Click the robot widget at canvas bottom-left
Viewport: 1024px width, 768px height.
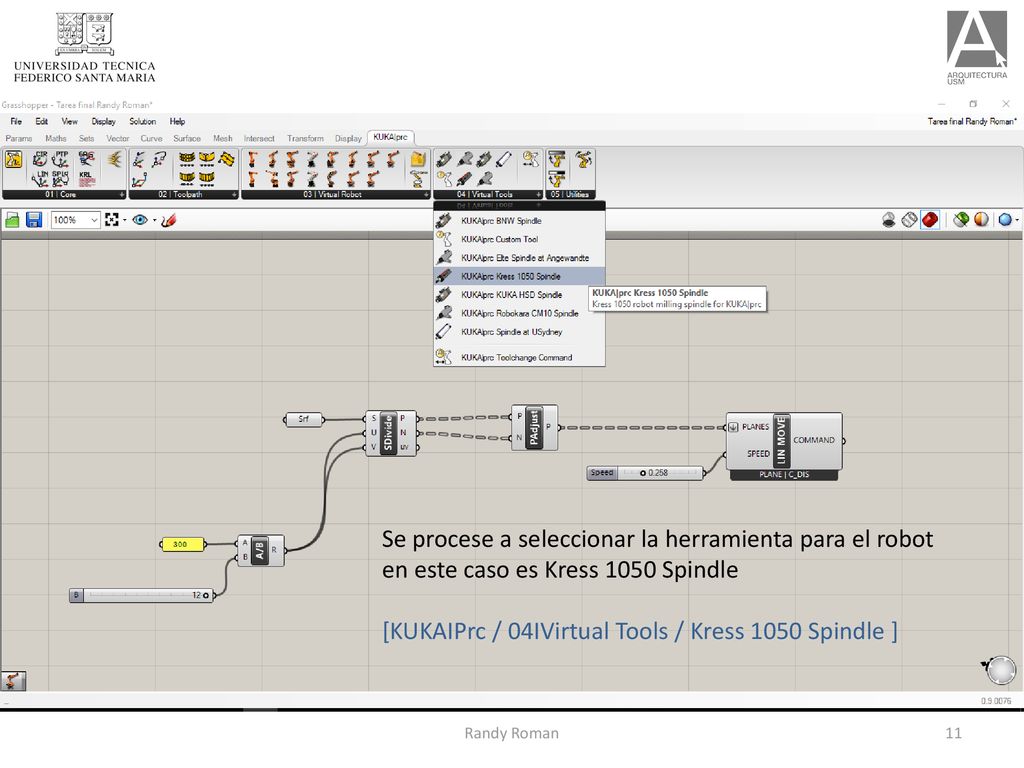pos(14,680)
